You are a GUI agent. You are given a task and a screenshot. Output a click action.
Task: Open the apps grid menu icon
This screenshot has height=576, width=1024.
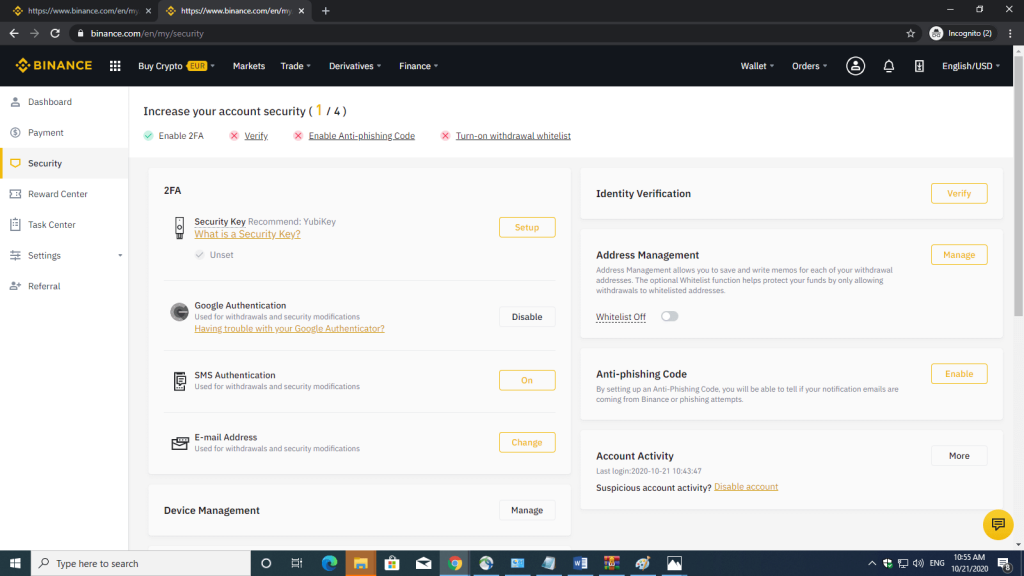(115, 66)
